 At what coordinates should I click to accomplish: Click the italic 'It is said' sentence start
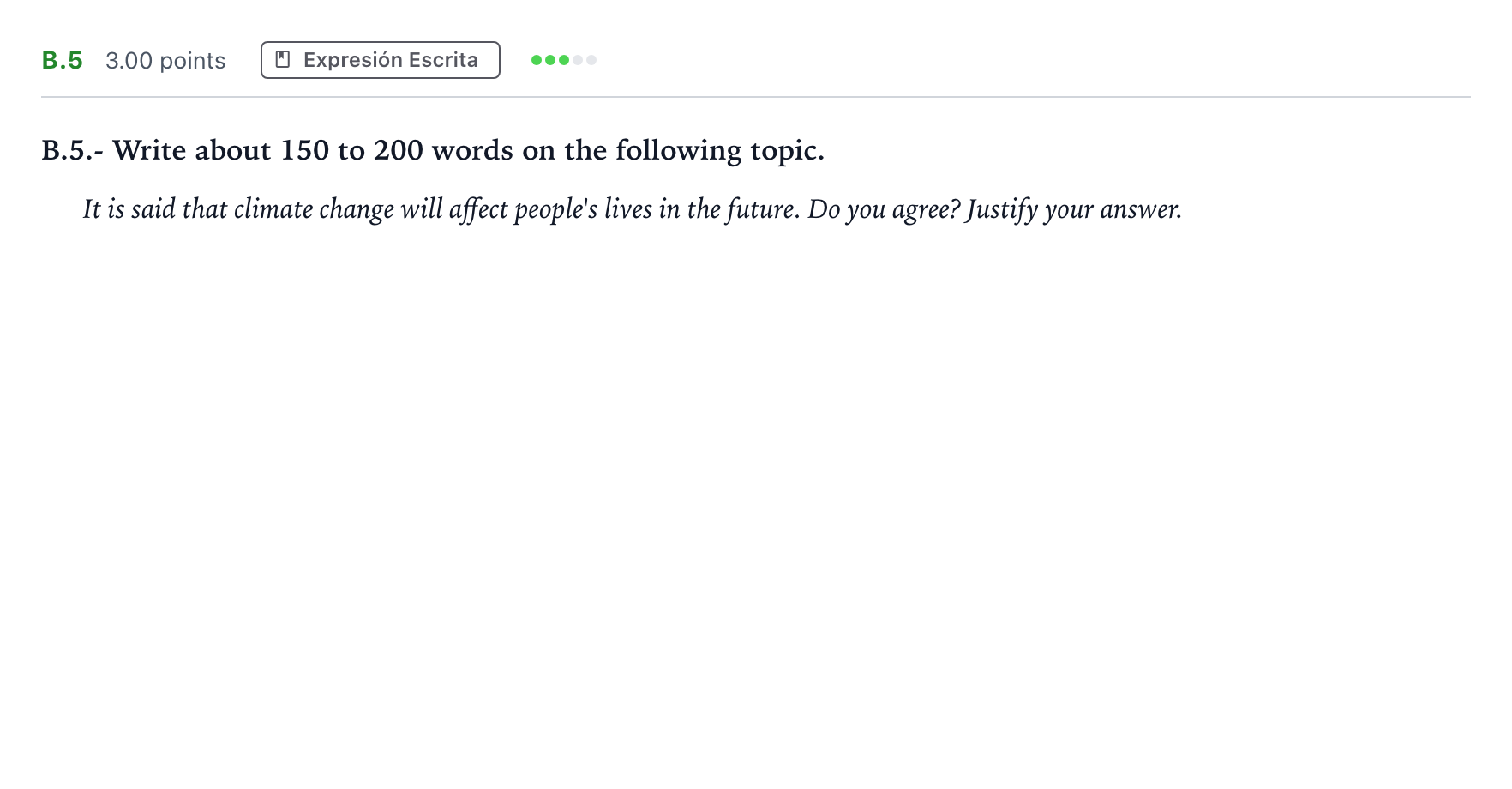129,208
